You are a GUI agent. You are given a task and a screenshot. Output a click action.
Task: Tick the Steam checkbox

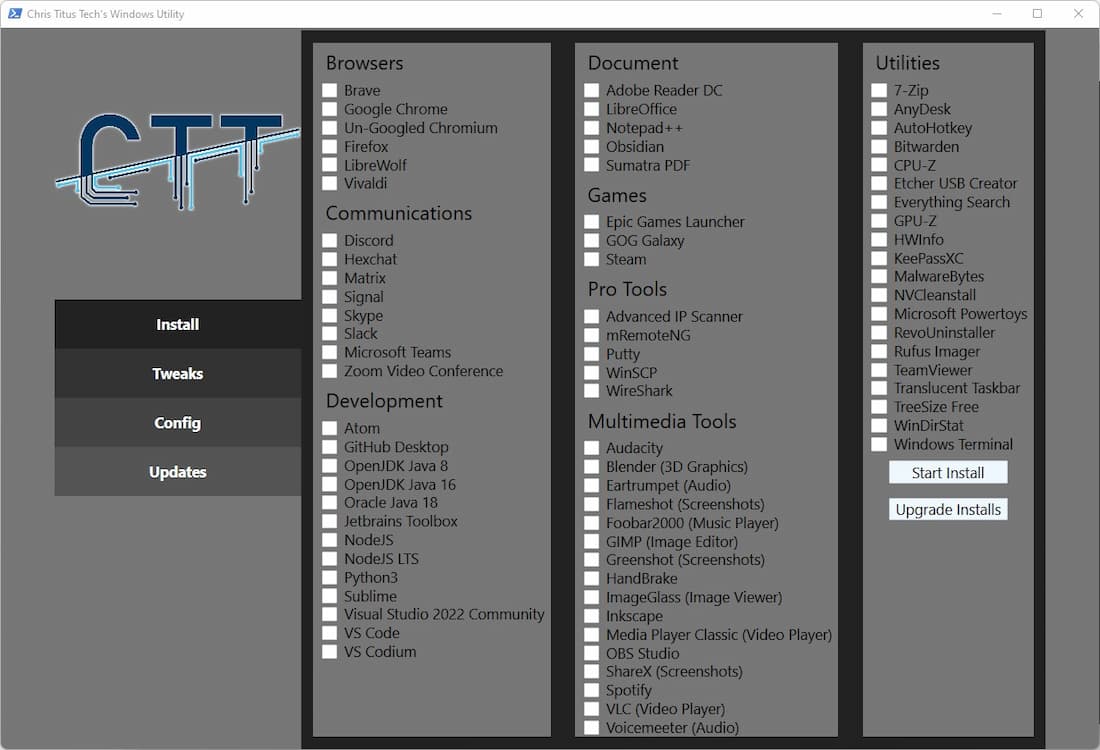pos(592,259)
